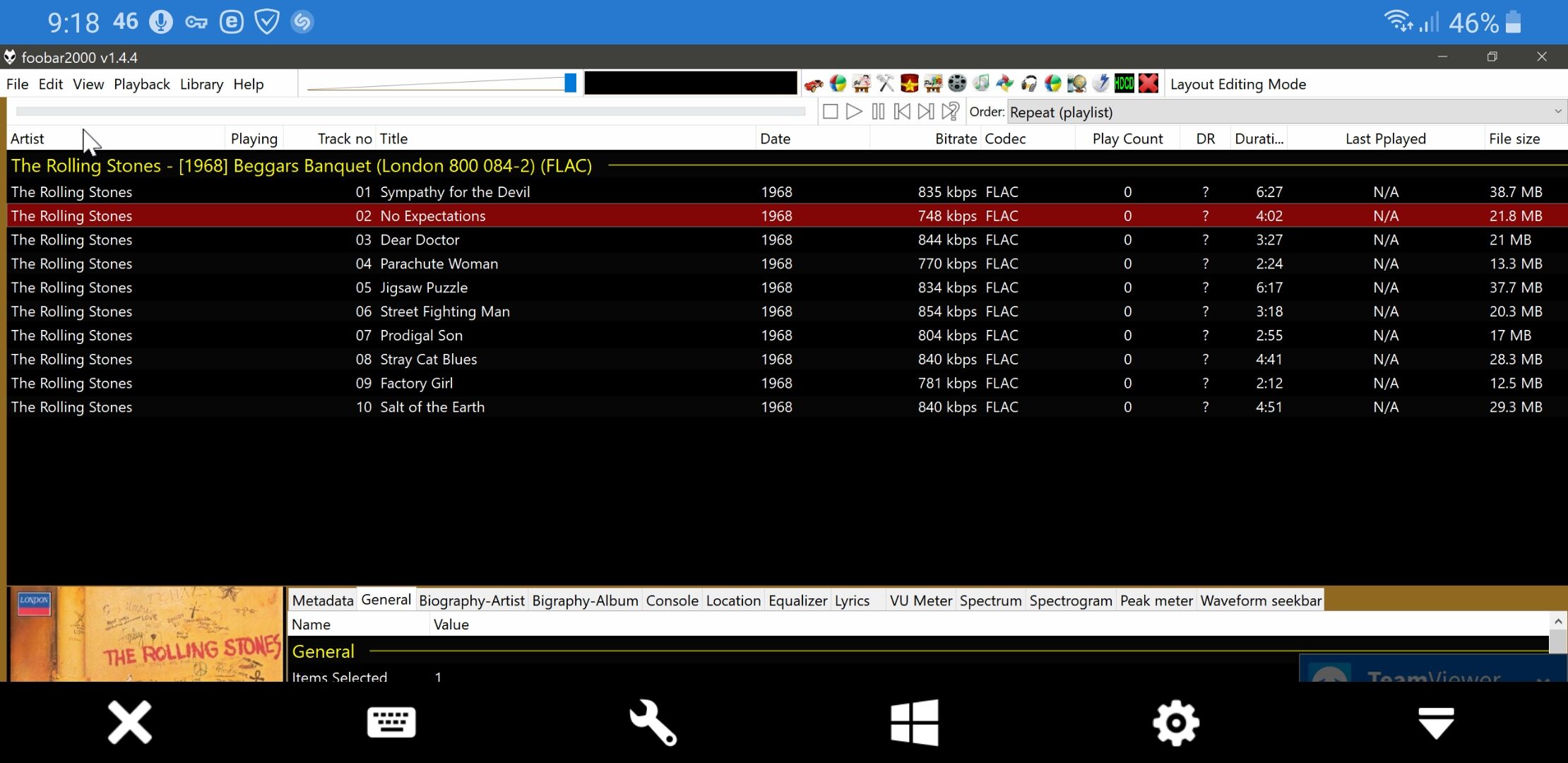Click the colorful ball icon beside the red car

[x=838, y=84]
